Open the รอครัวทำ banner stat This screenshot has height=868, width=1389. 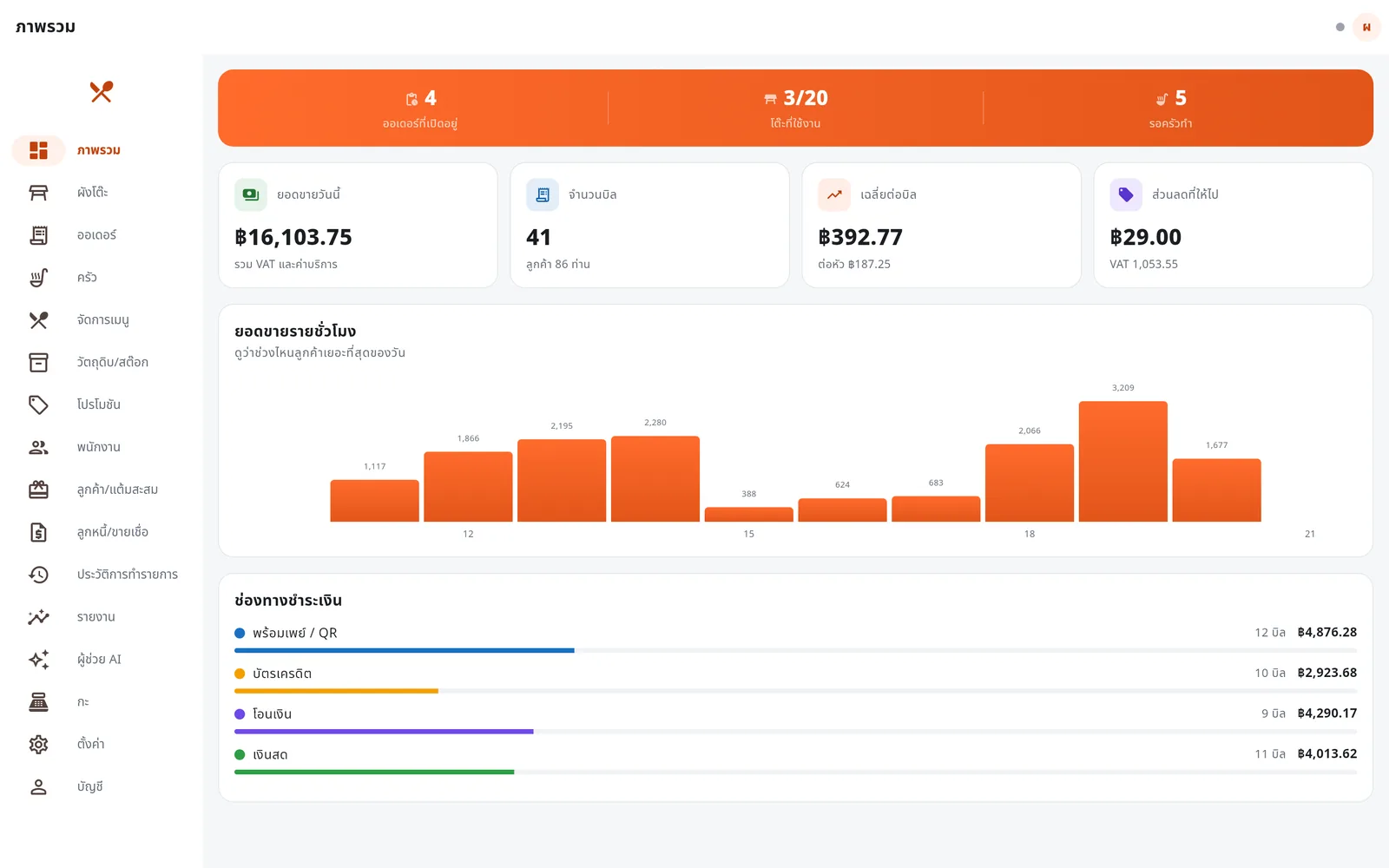1170,108
